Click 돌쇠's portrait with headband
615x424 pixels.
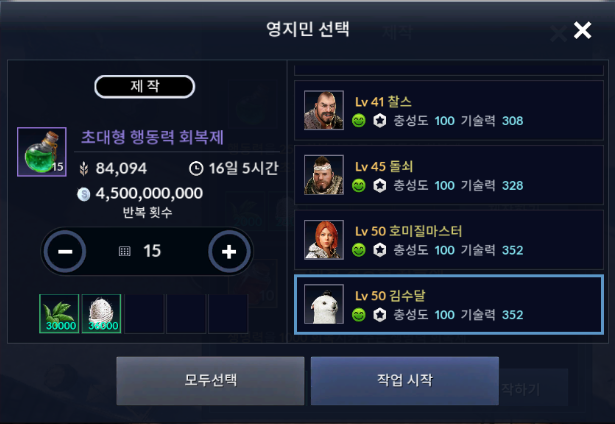point(324,175)
